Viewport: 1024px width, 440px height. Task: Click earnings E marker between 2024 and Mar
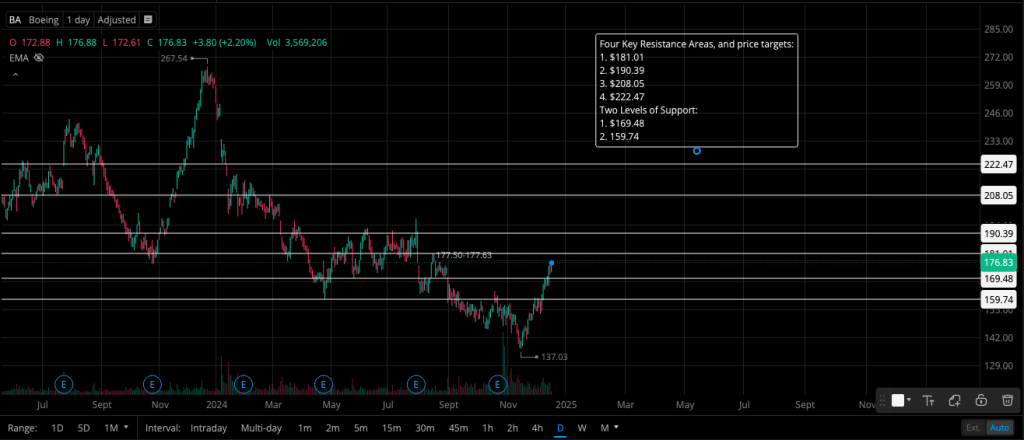(243, 384)
